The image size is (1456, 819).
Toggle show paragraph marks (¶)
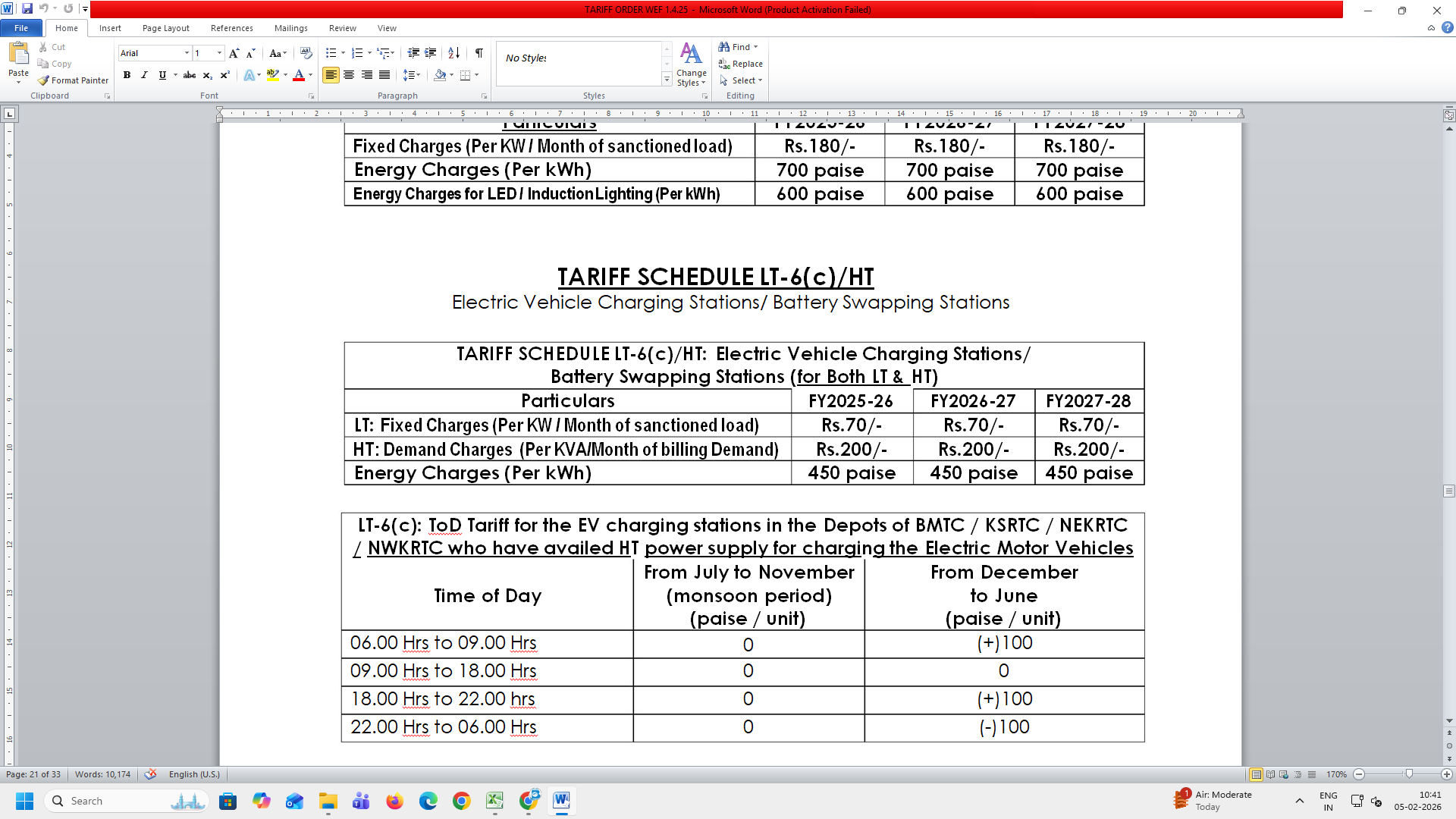point(479,53)
